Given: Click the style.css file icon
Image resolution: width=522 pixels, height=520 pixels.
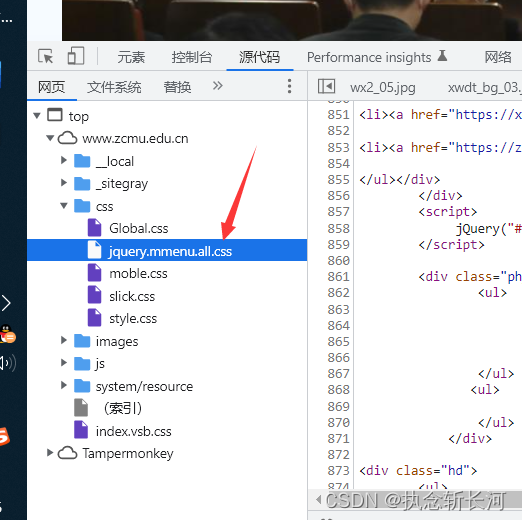Looking at the screenshot, I should point(94,317).
